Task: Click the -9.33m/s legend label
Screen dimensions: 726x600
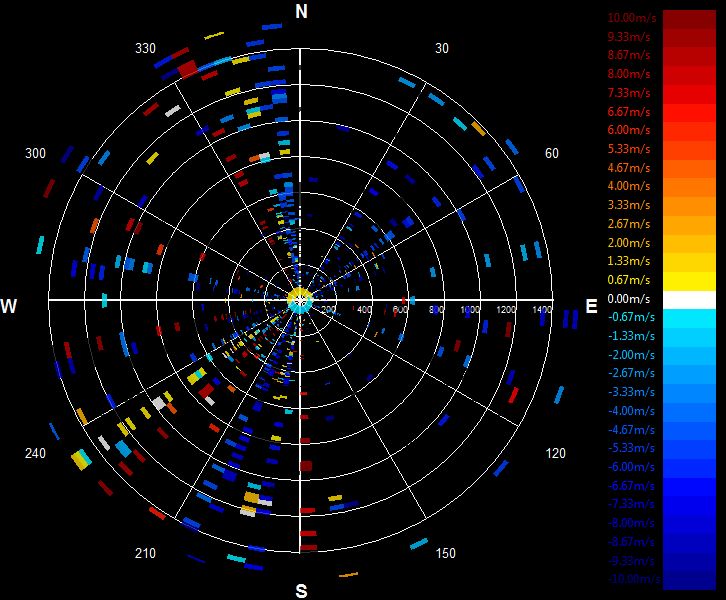Action: (631, 561)
